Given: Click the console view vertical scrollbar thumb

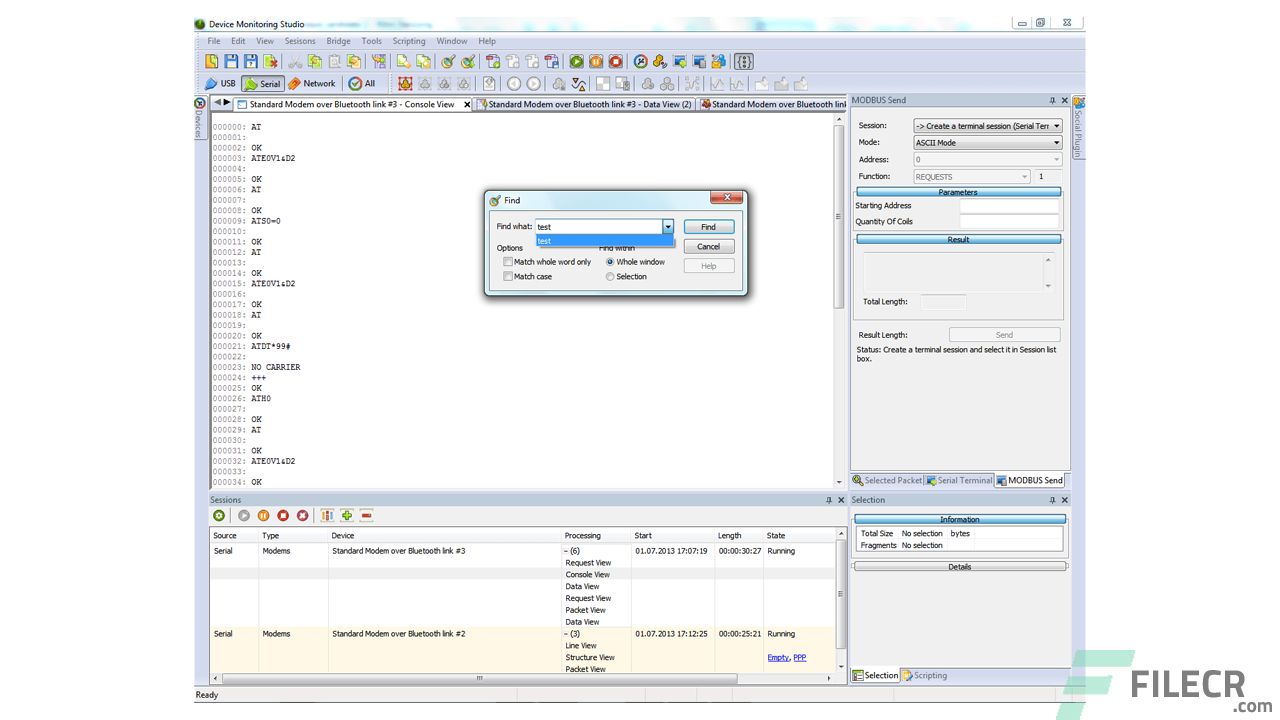Looking at the screenshot, I should (x=838, y=216).
